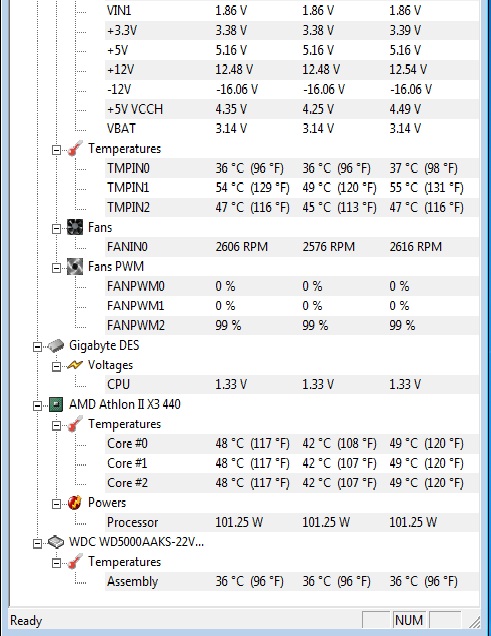
Task: Select the TMPIN1 temperature row
Action: (292, 187)
